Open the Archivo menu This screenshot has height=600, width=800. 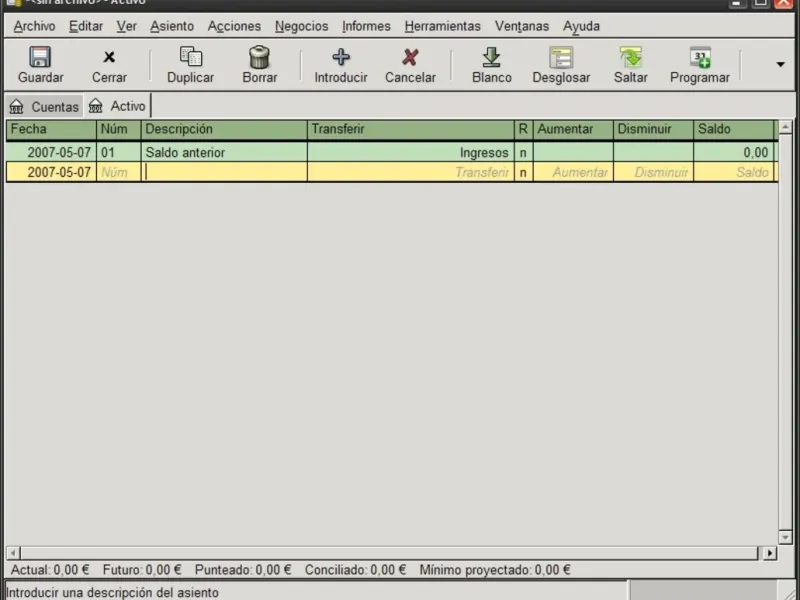pyautogui.click(x=34, y=26)
